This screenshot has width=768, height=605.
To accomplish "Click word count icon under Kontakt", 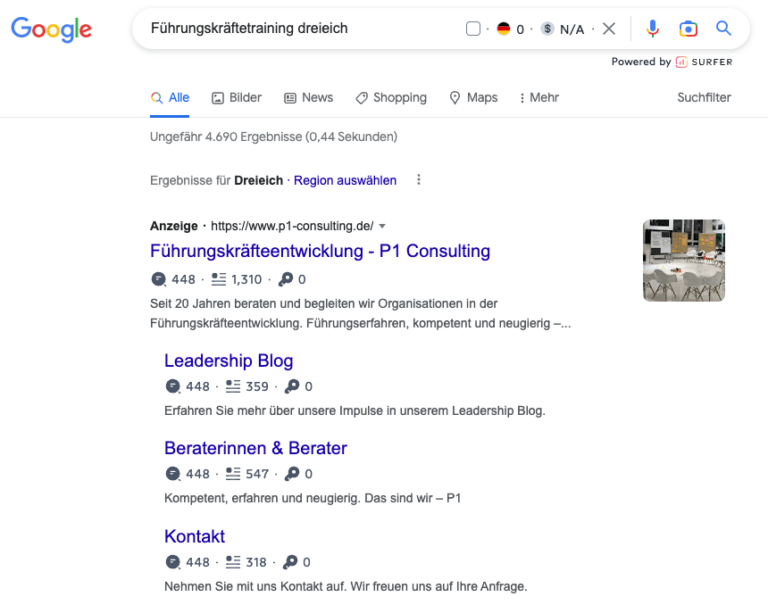I will pyautogui.click(x=233, y=562).
